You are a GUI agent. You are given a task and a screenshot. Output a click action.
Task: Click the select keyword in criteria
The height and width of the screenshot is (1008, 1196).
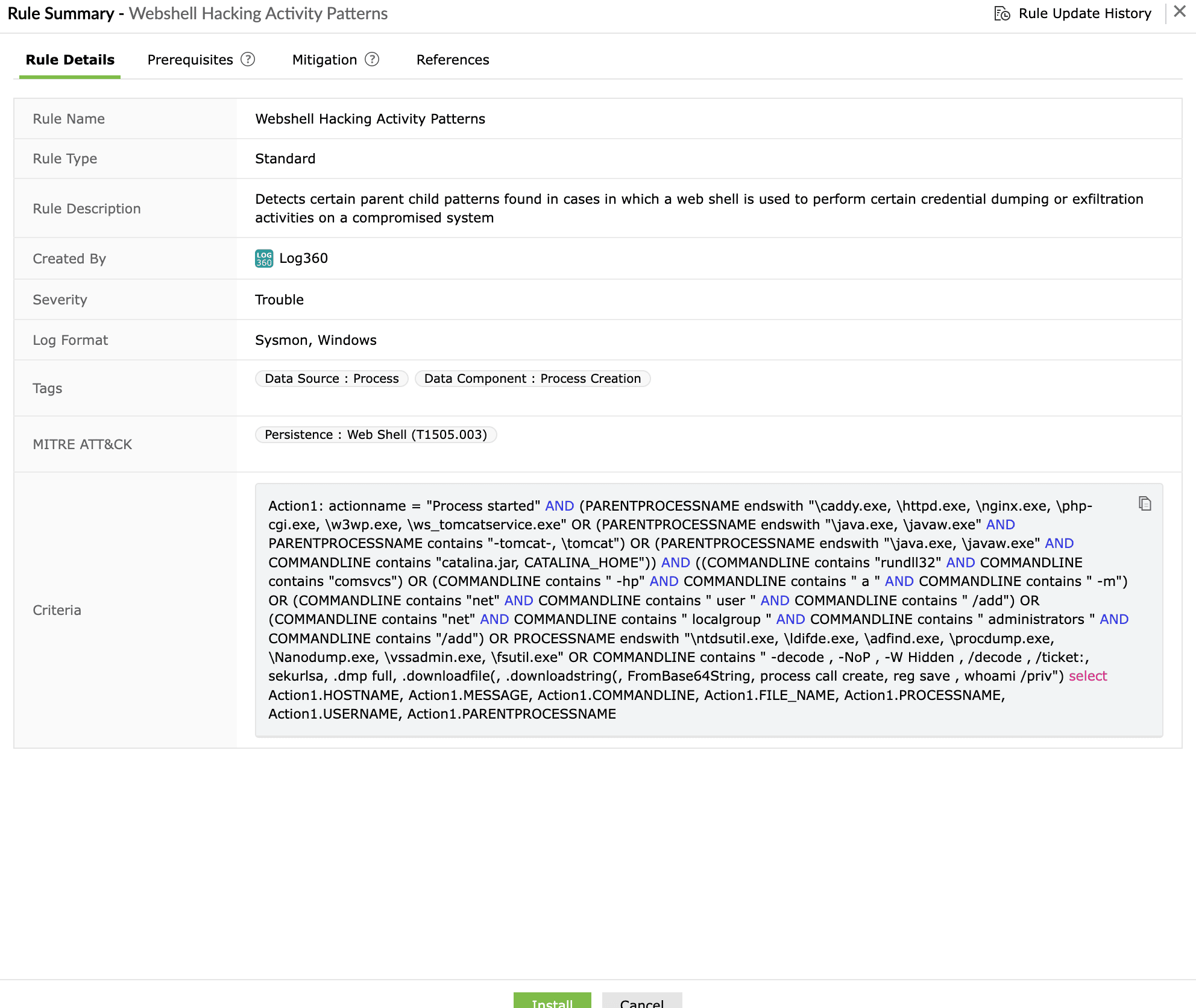click(1087, 676)
